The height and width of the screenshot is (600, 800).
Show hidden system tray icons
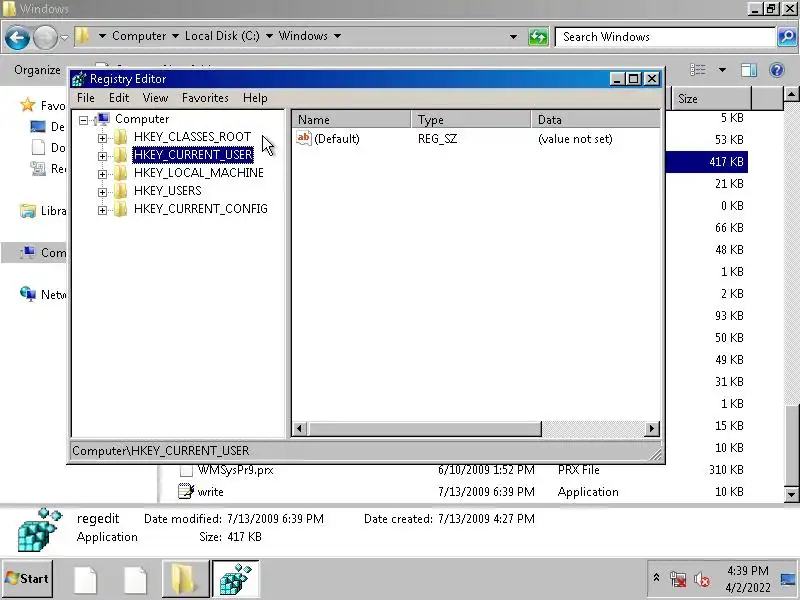[656, 578]
